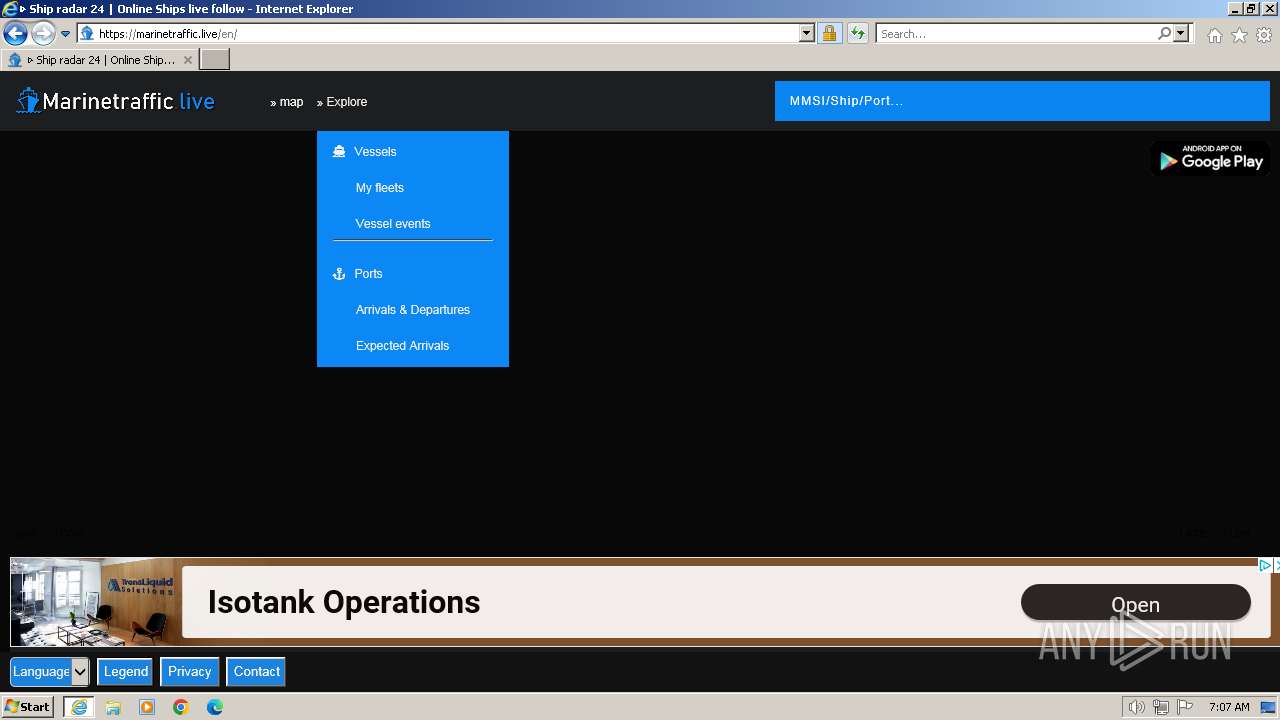
Task: Click the Ports anchor icon in menu
Action: (x=339, y=274)
